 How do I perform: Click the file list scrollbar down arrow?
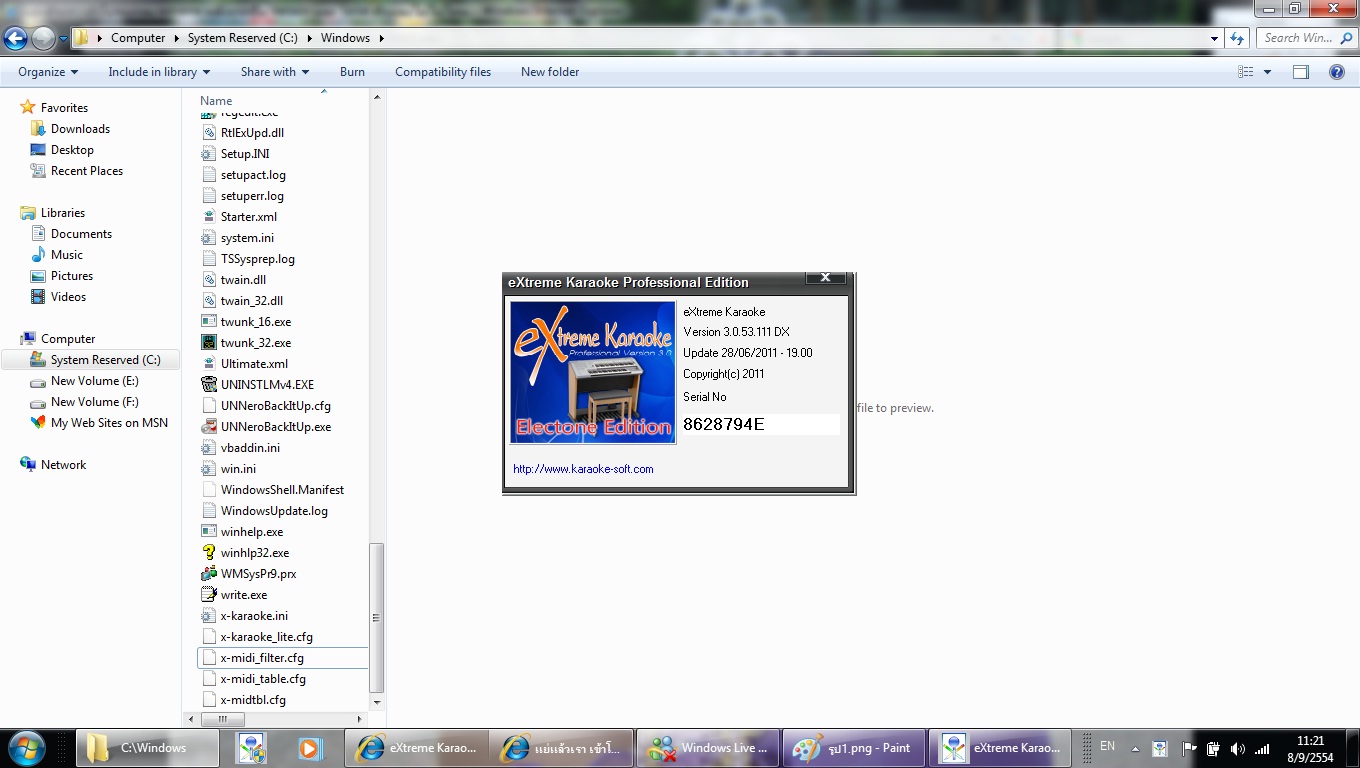(377, 702)
